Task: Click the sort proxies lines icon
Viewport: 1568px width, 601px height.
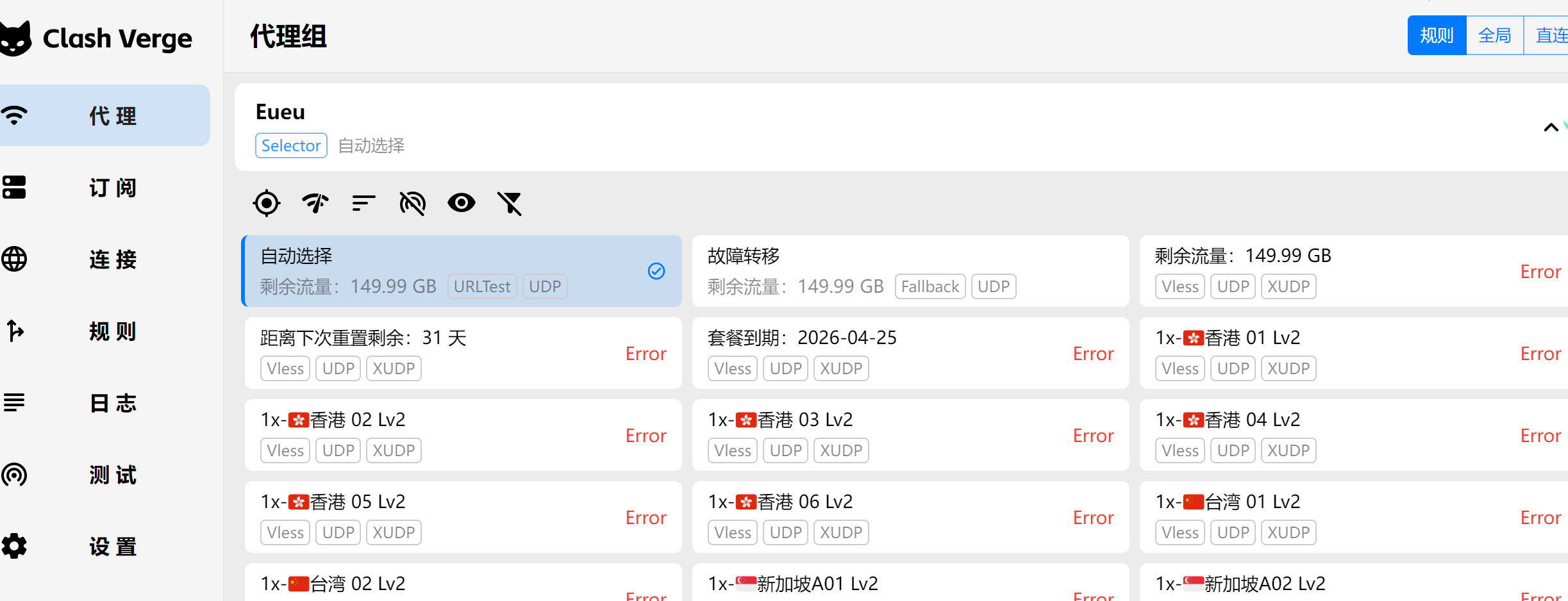Action: (x=363, y=204)
